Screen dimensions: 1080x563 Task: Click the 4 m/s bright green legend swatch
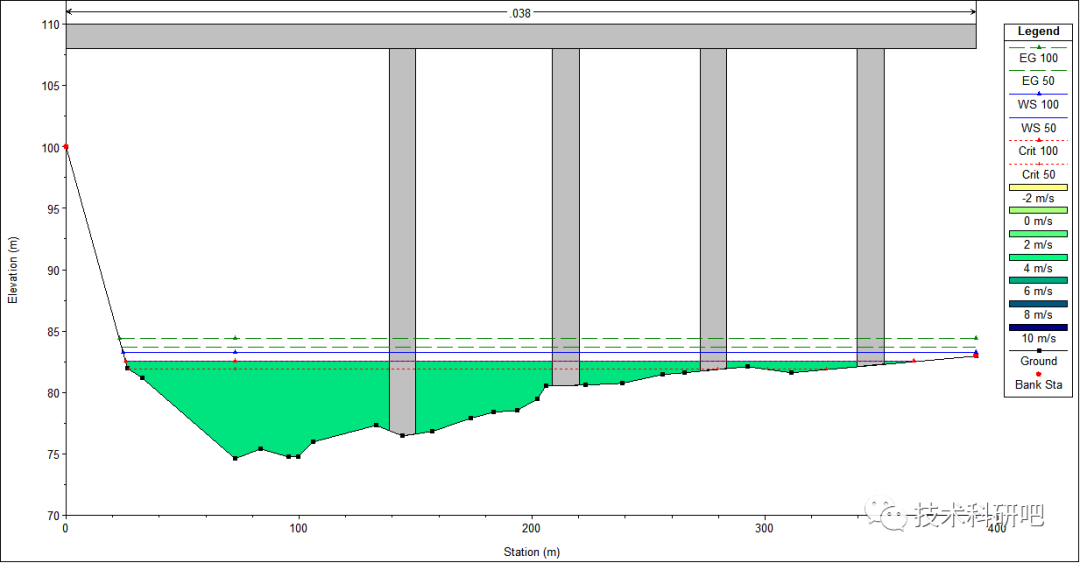pyautogui.click(x=1038, y=257)
